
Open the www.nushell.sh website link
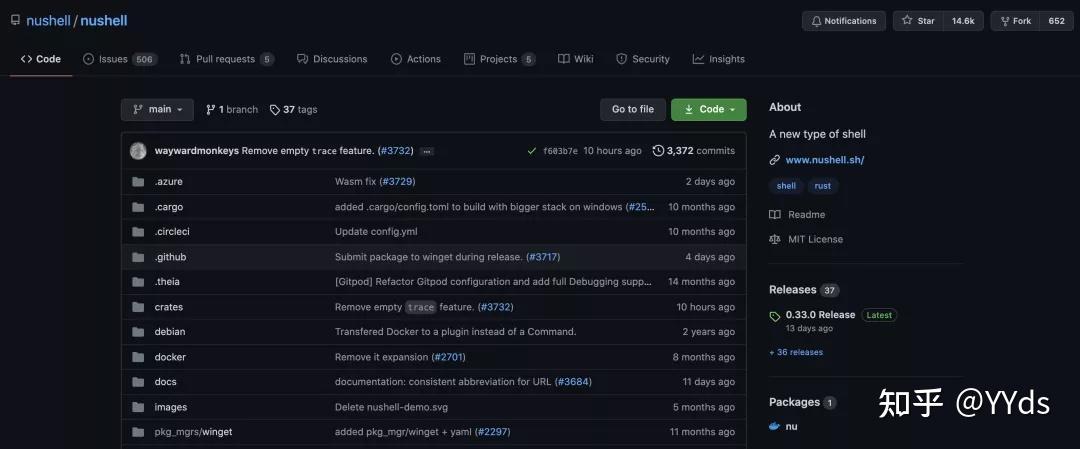pyautogui.click(x=824, y=160)
